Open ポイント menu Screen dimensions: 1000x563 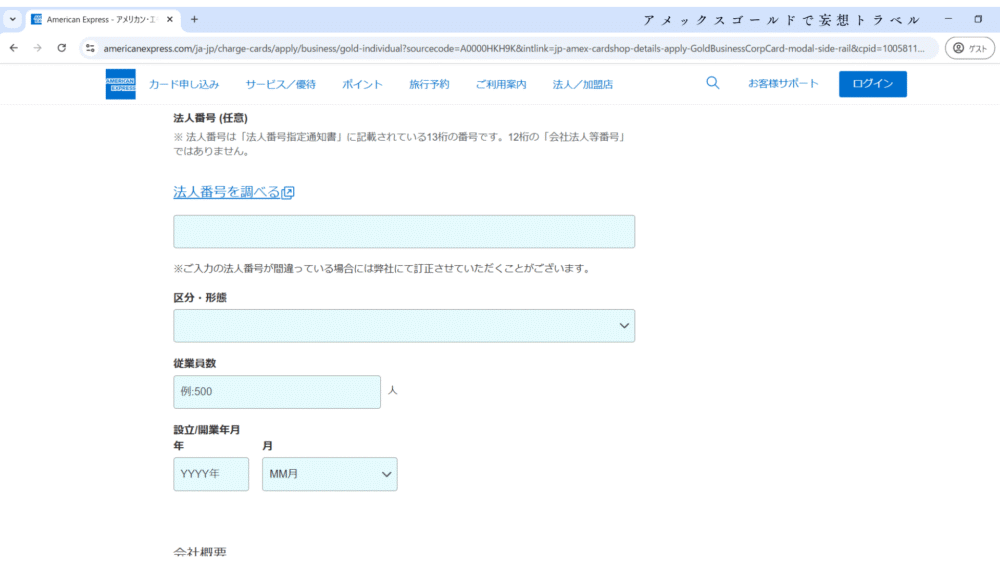[362, 84]
